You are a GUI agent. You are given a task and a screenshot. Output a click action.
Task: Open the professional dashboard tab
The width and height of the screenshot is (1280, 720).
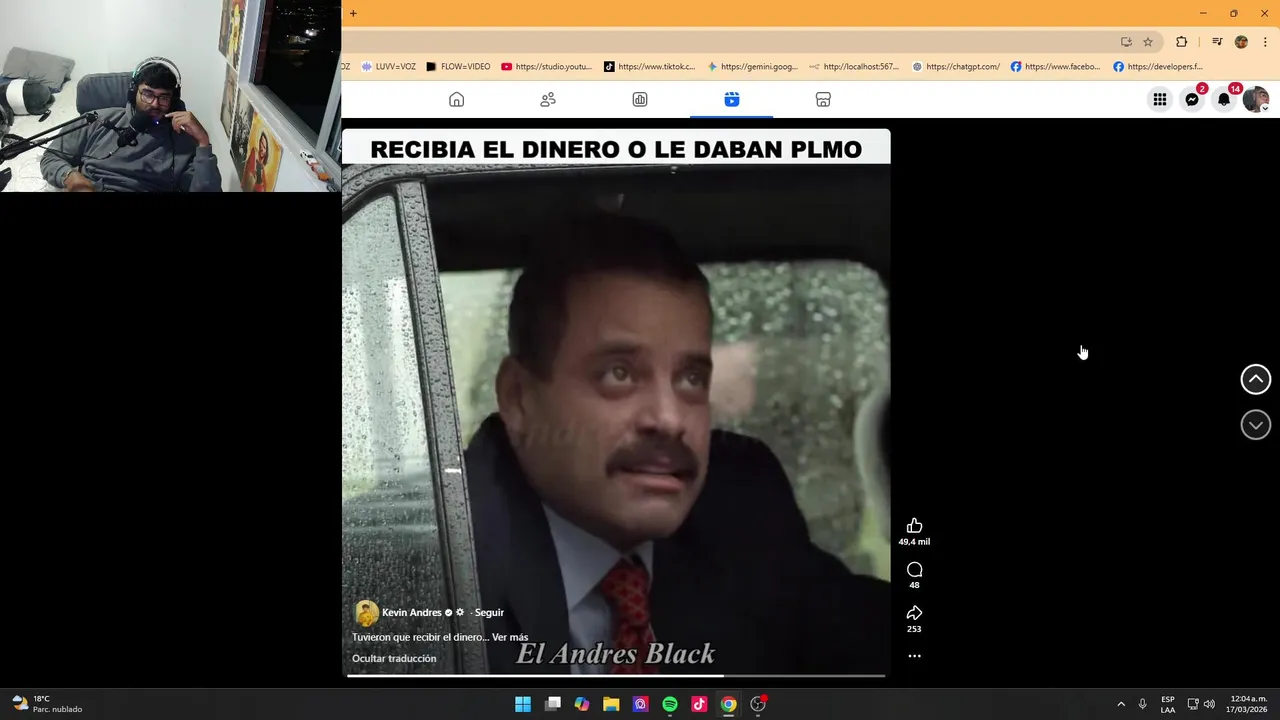640,100
